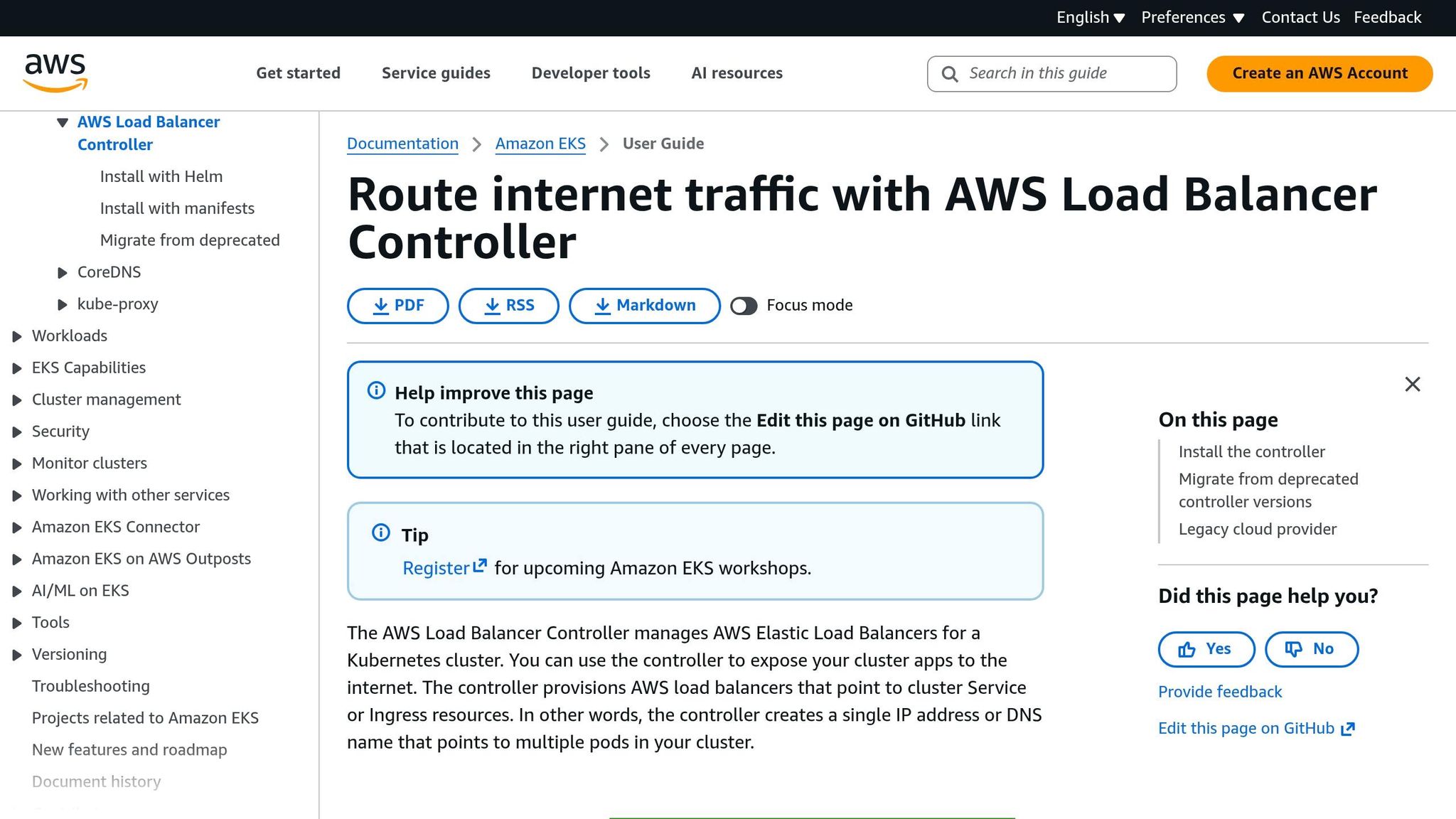Image resolution: width=1456 pixels, height=819 pixels.
Task: Click the AWS logo
Action: click(55, 73)
